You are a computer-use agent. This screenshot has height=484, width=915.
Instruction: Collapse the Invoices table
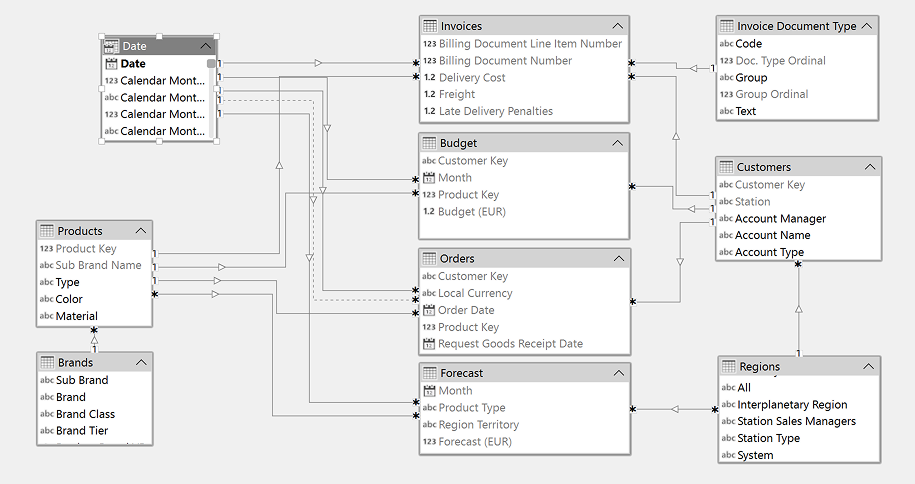click(617, 26)
